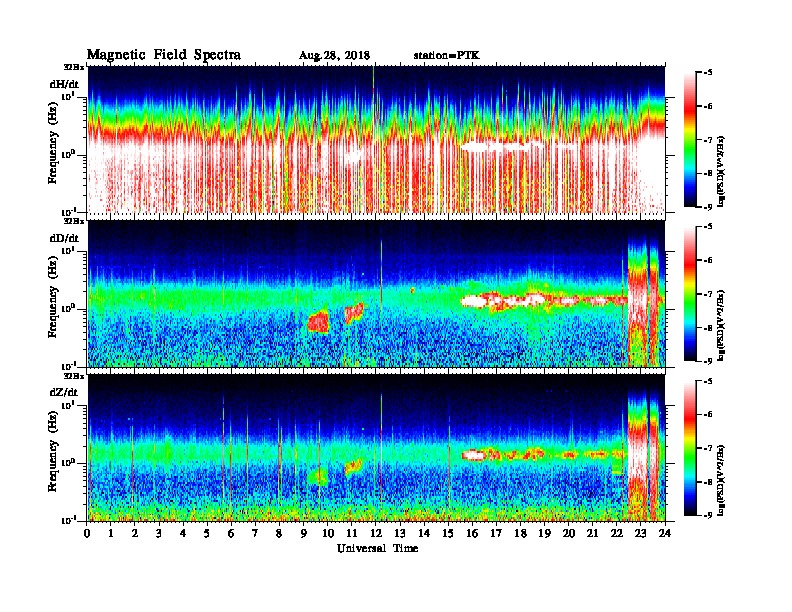Viewport: 792px width, 612px height.
Task: Click the hour 23 tick label
Action: click(641, 534)
